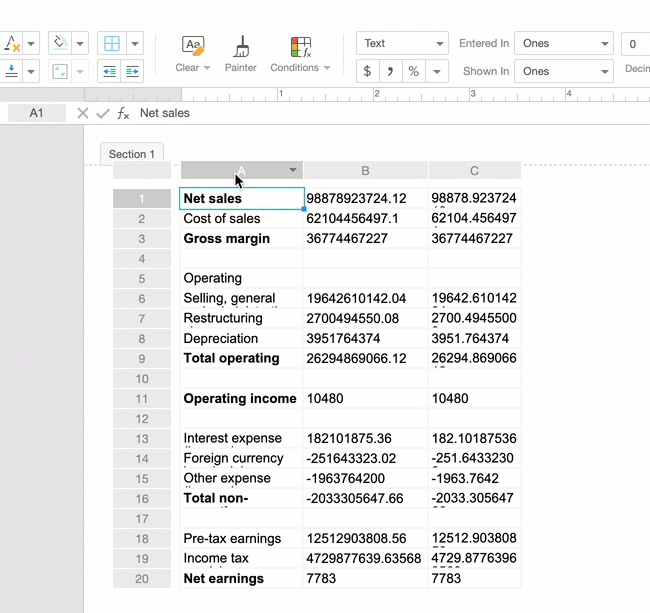Click the decimals value field showing 0
Image resolution: width=650 pixels, height=613 pixels.
pyautogui.click(x=635, y=44)
